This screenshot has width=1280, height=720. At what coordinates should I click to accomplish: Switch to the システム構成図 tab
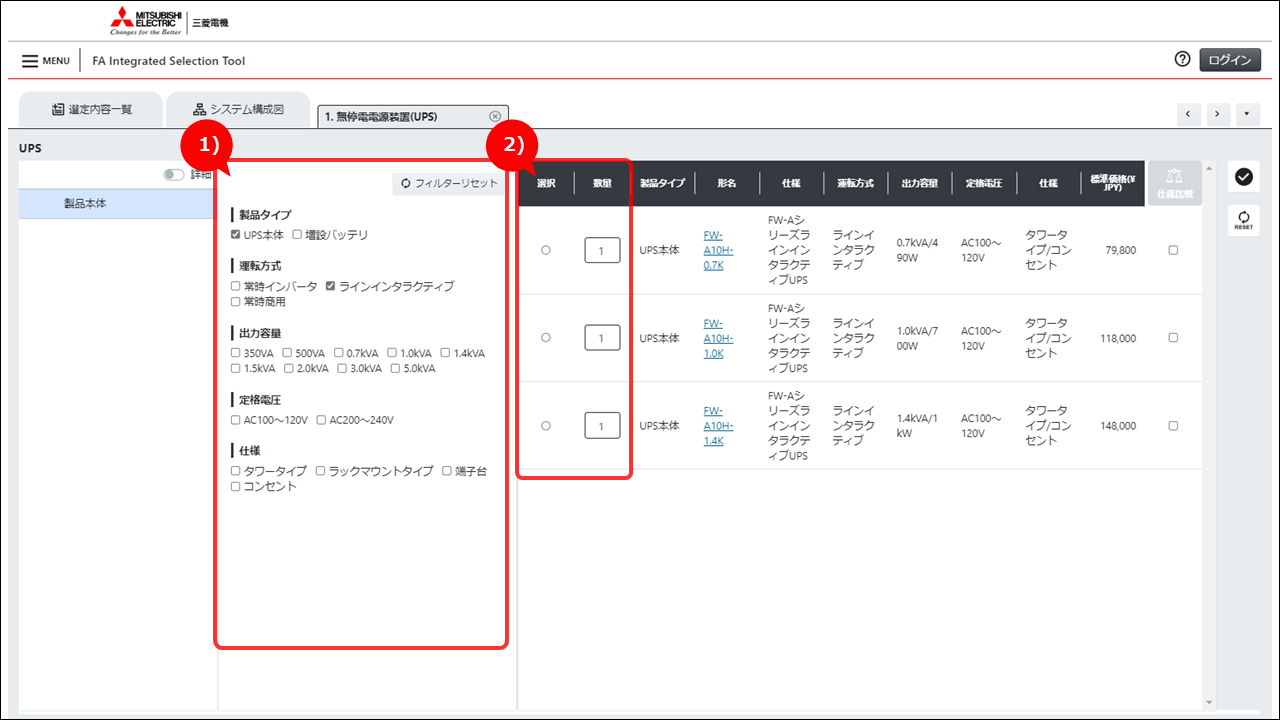[239, 109]
